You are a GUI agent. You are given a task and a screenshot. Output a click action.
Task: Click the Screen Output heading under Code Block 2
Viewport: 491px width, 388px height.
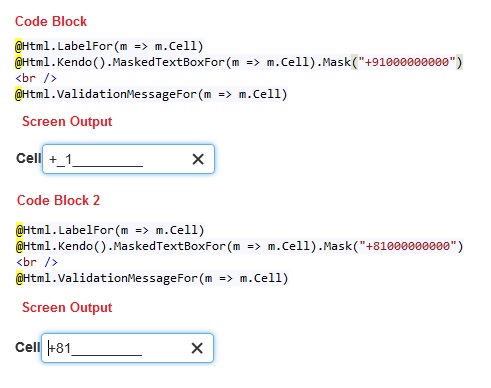[x=67, y=307]
